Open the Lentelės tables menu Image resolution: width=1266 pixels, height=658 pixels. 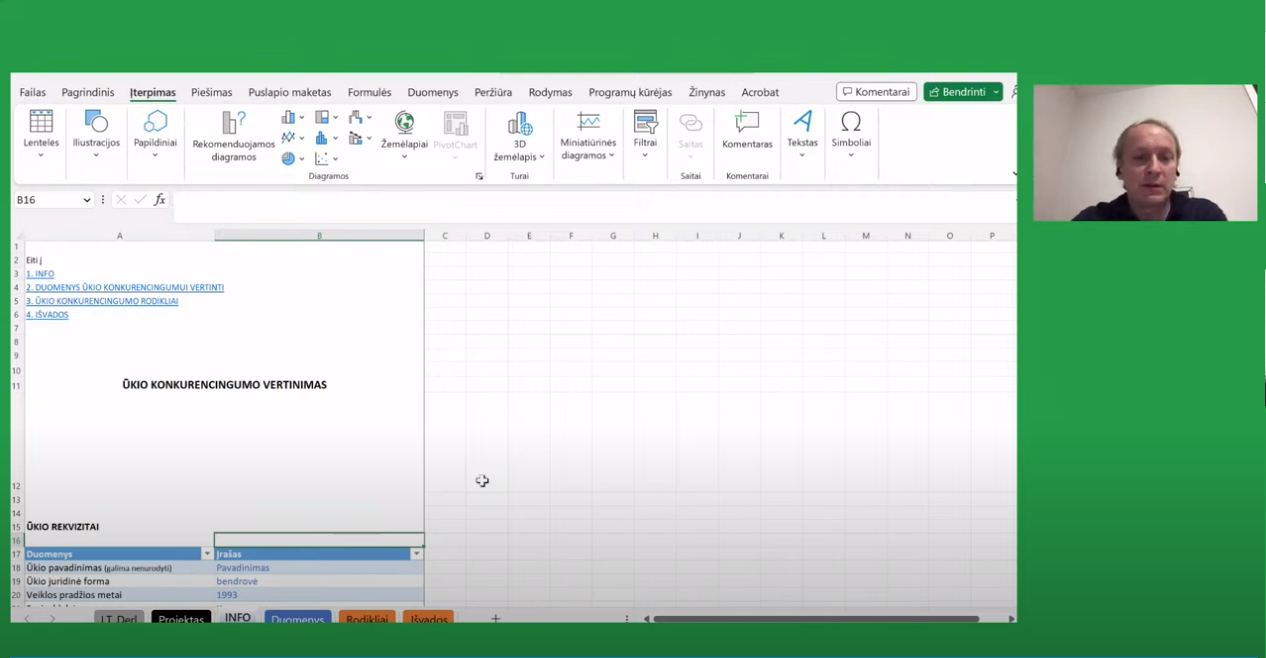41,130
